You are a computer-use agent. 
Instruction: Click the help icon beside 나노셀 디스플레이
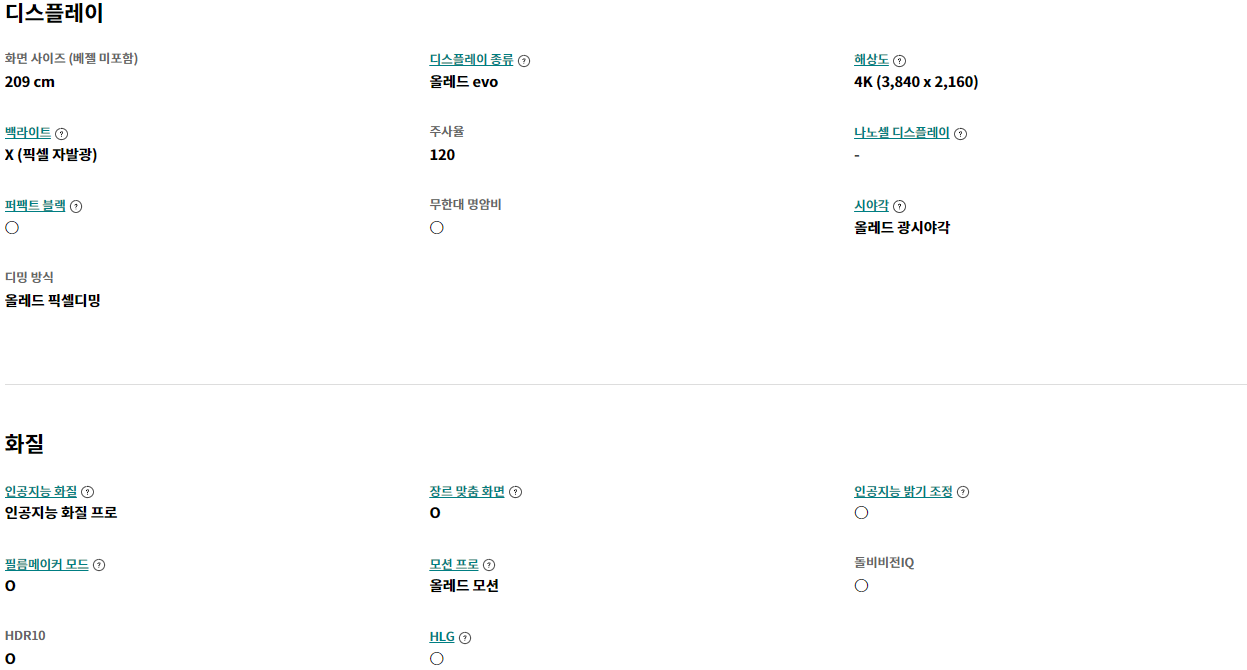(960, 134)
